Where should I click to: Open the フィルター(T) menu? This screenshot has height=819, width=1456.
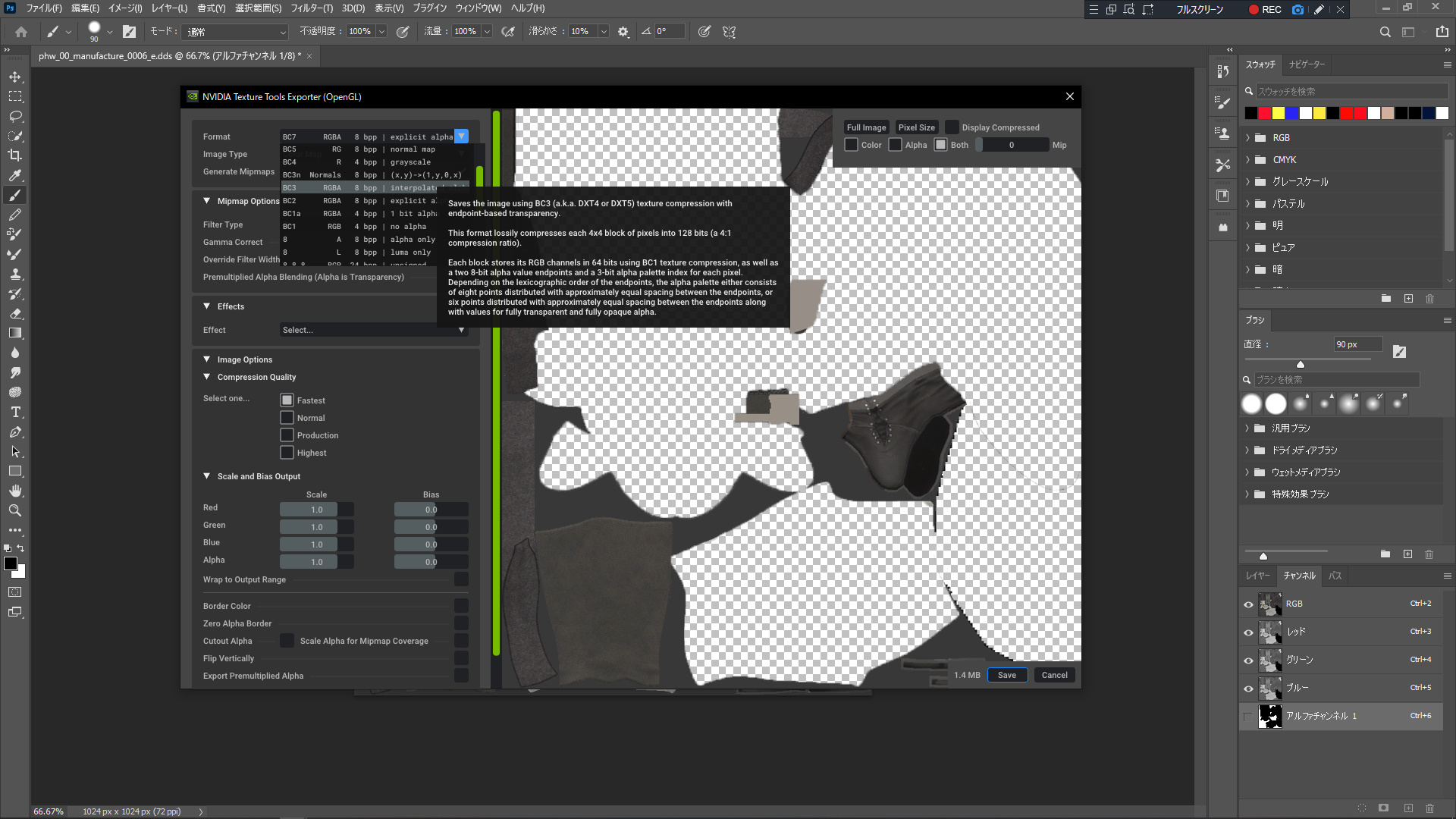[312, 8]
